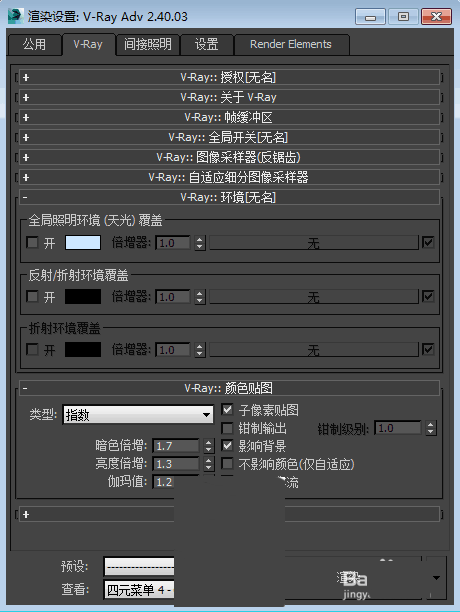Viewport: 460px width, 612px height.
Task: Pick the light blue skylight color swatch
Action: click(x=83, y=243)
